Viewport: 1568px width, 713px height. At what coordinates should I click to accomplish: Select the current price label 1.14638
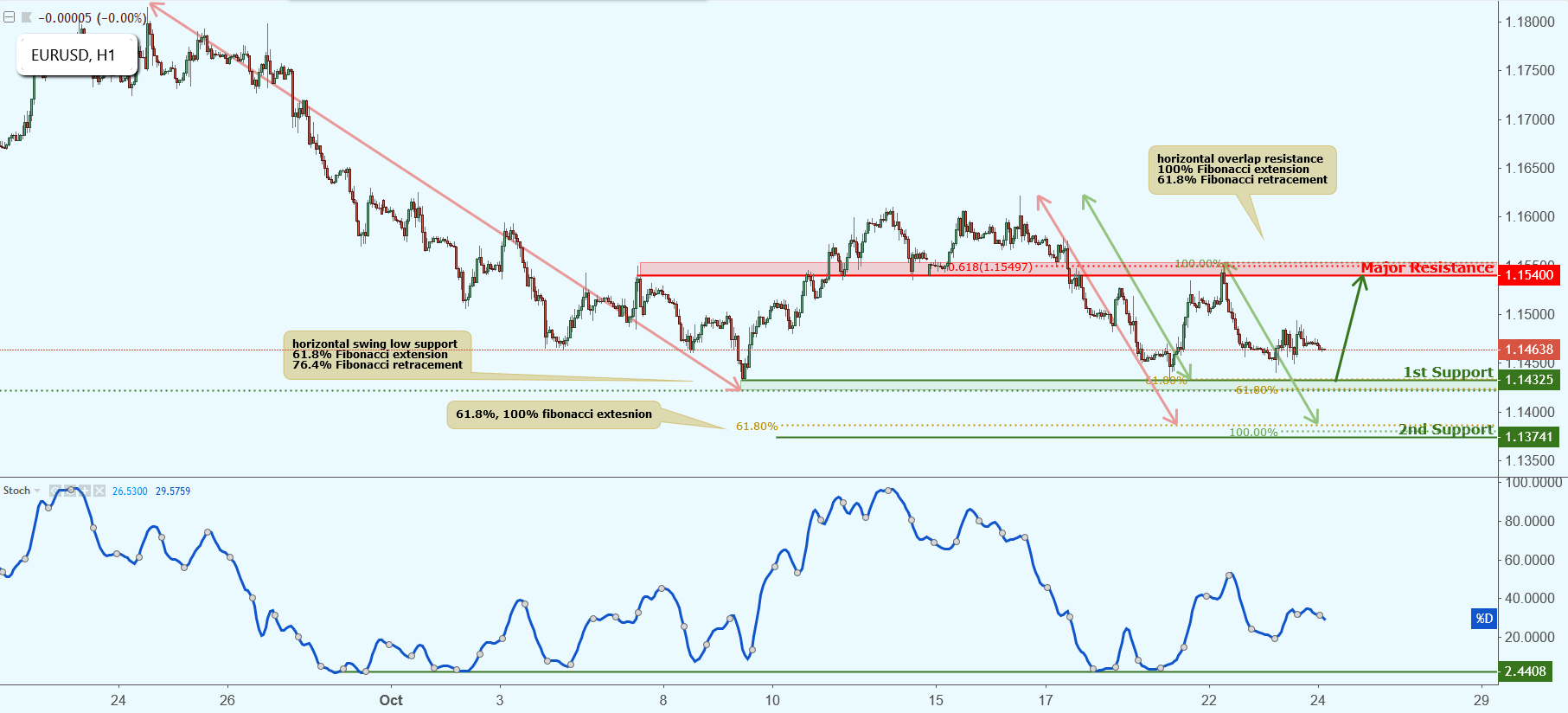[1528, 350]
